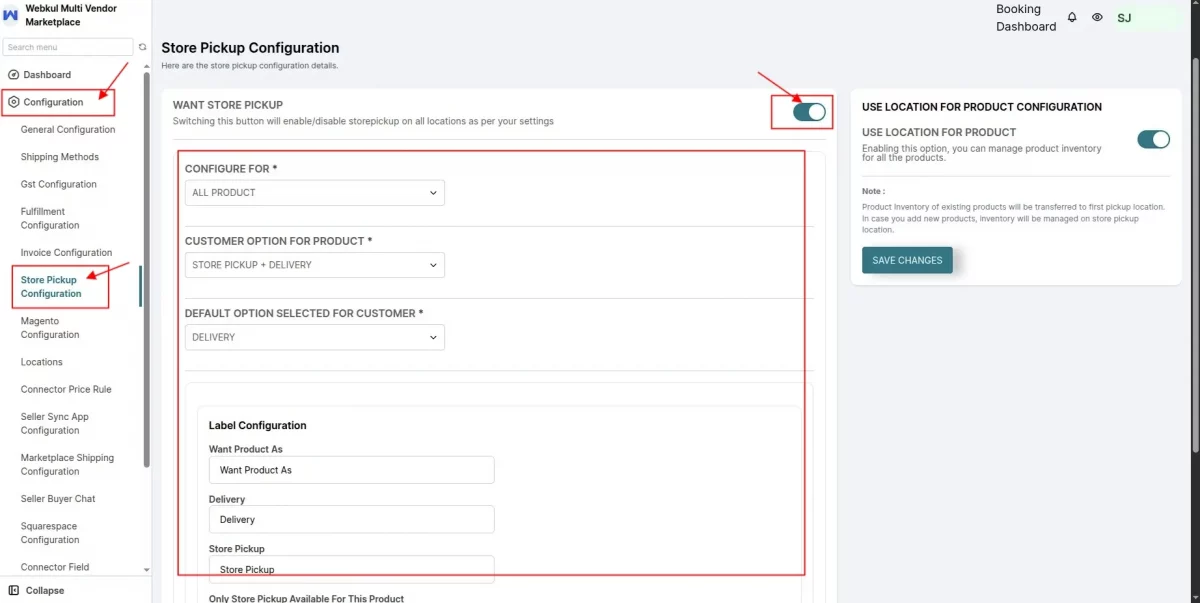This screenshot has height=603, width=1200.
Task: Open Shipping Methods menu item
Action: (x=60, y=157)
